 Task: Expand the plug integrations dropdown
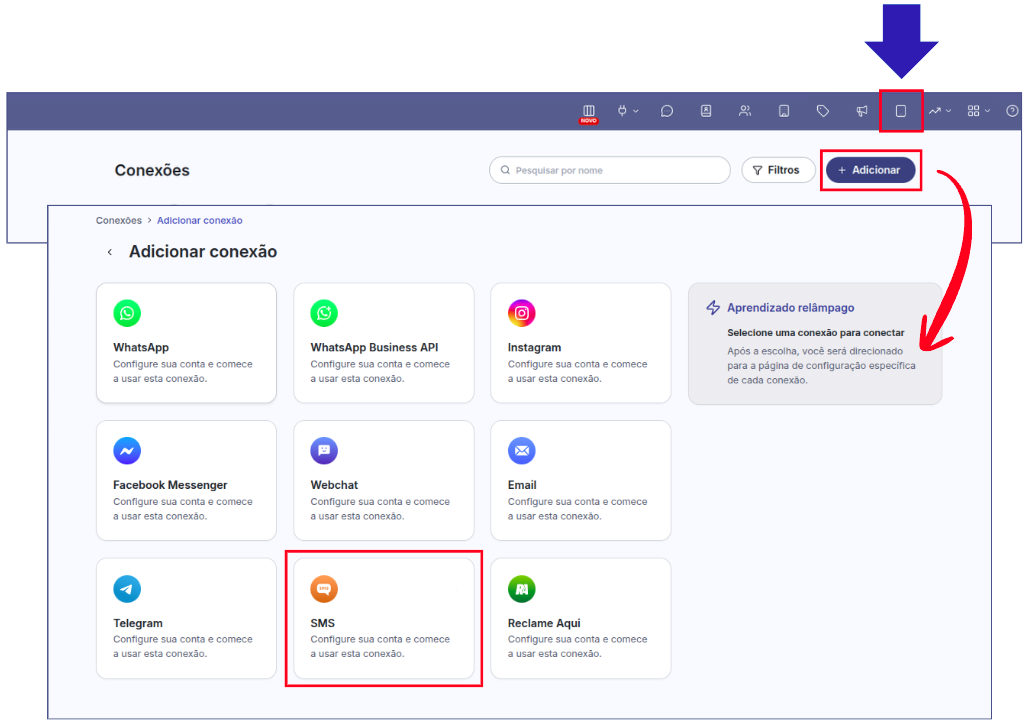click(627, 111)
